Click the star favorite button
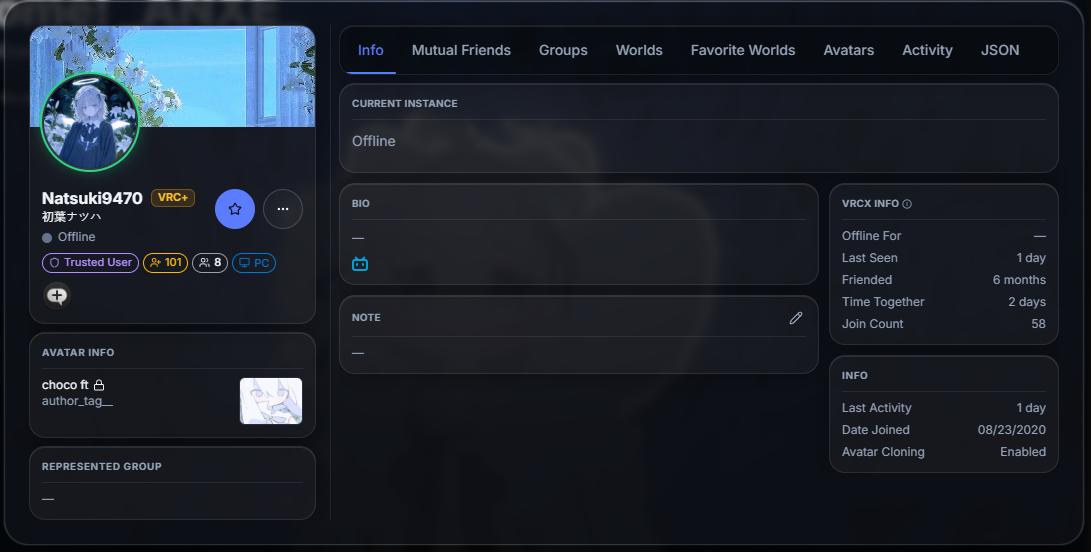1091x552 pixels. pos(235,209)
